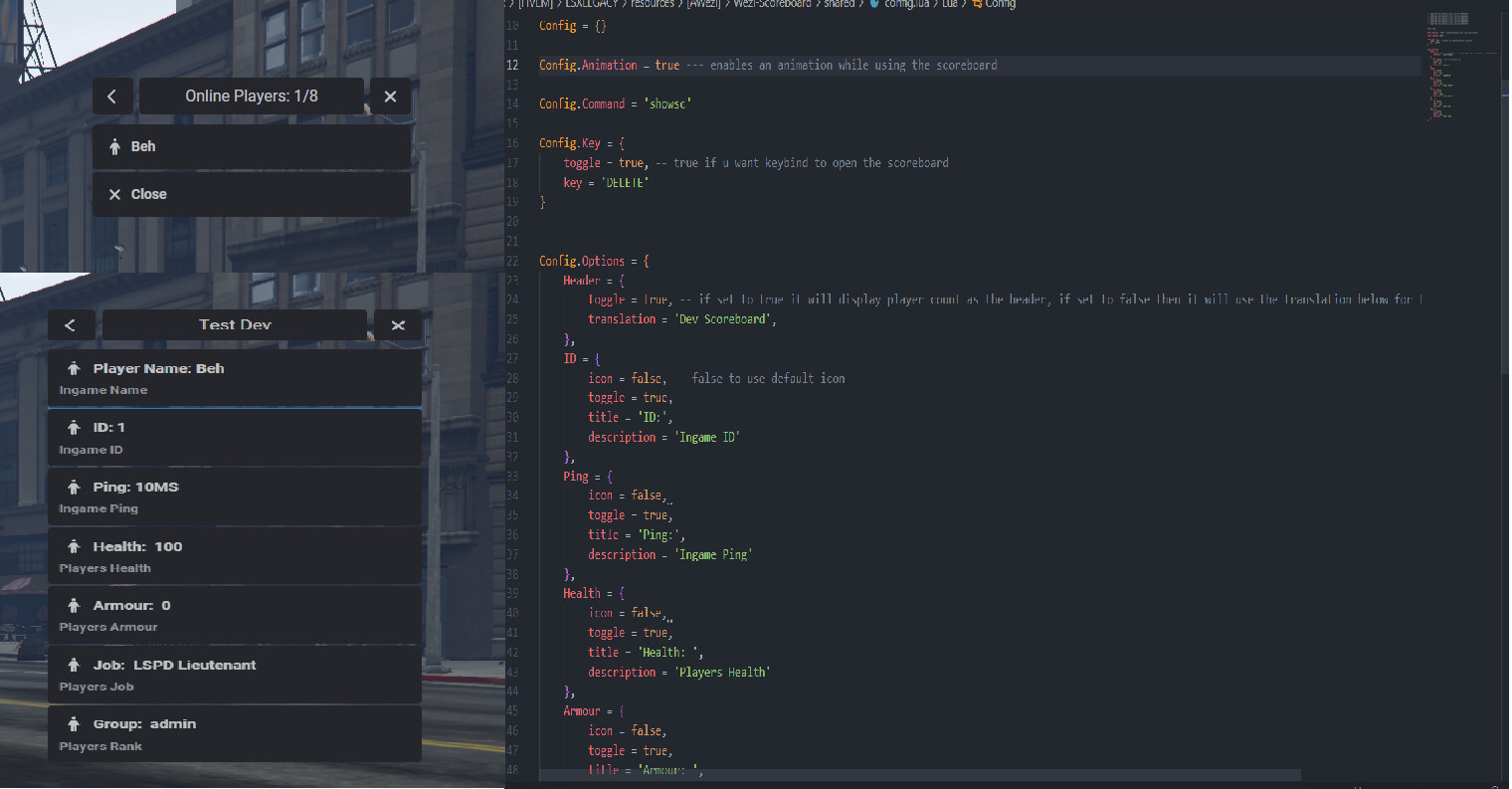Viewport: 1512px width, 789px height.
Task: Click the title = 'Ping:' code line
Action: tap(637, 535)
